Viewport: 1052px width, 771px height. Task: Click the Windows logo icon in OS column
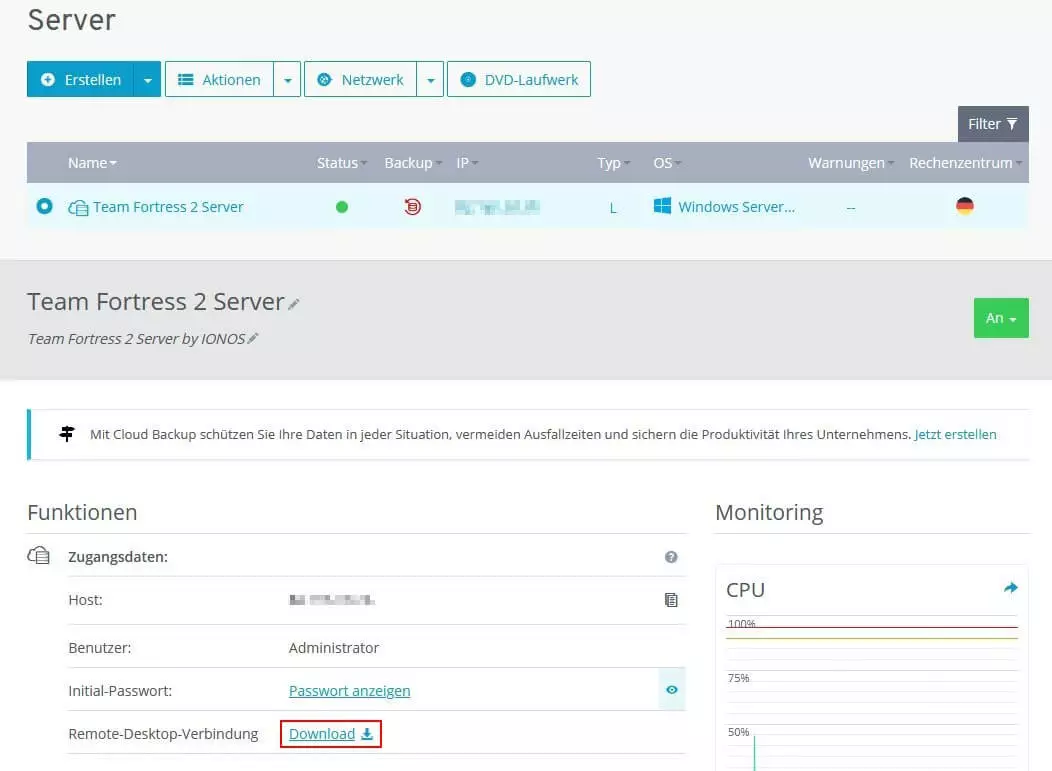tap(662, 206)
